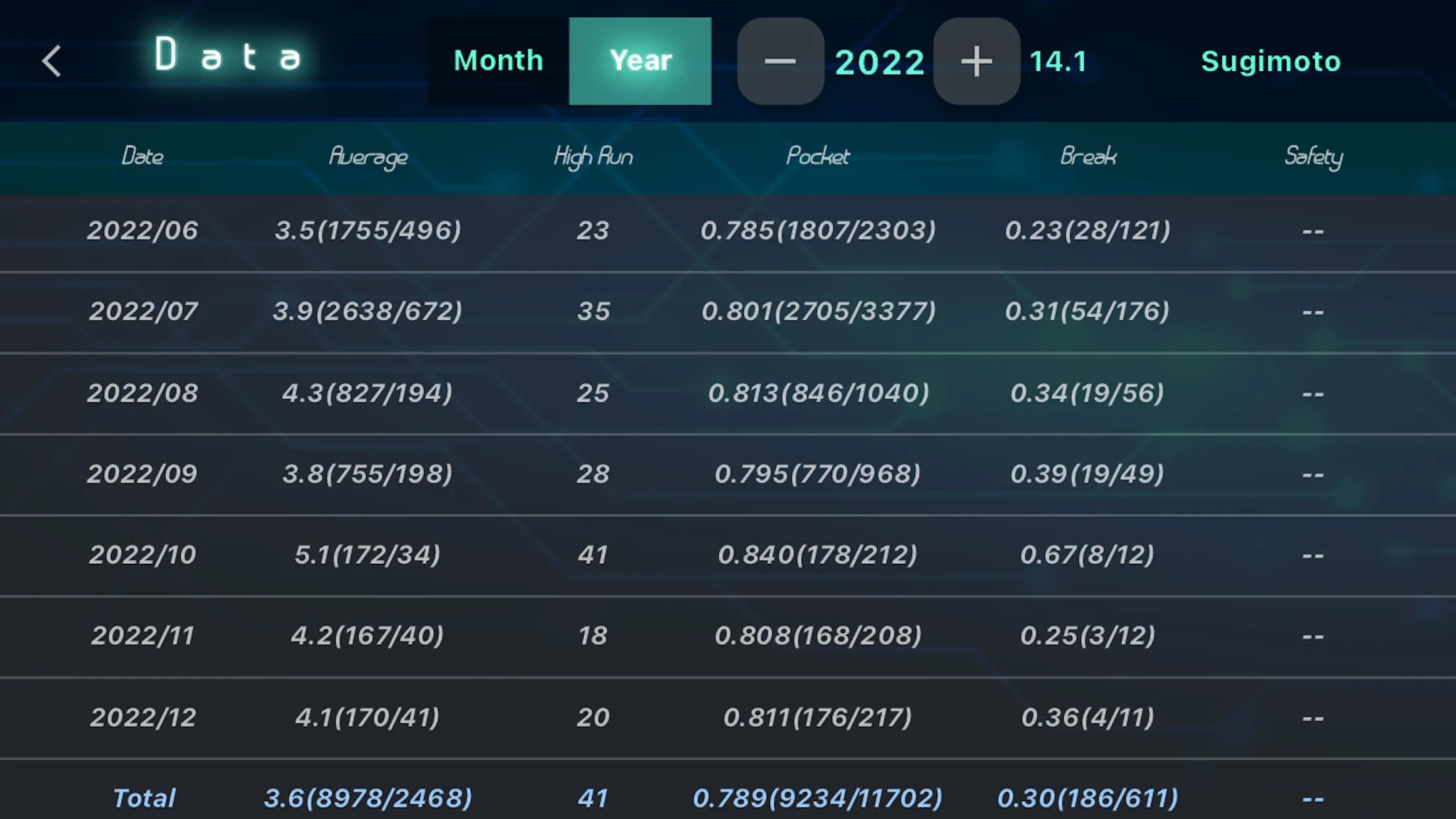This screenshot has height=819, width=1456.
Task: Toggle the Safety column header
Action: (x=1312, y=156)
